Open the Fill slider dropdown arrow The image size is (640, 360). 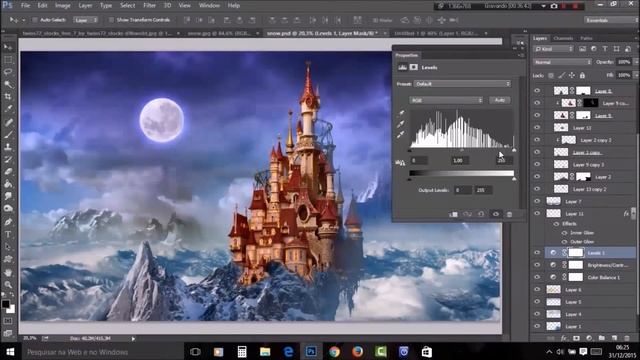pyautogui.click(x=636, y=75)
